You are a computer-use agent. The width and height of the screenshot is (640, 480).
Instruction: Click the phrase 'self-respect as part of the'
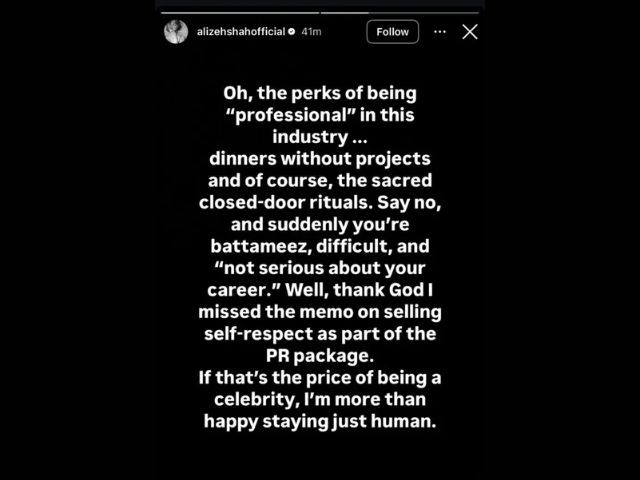[x=320, y=334]
